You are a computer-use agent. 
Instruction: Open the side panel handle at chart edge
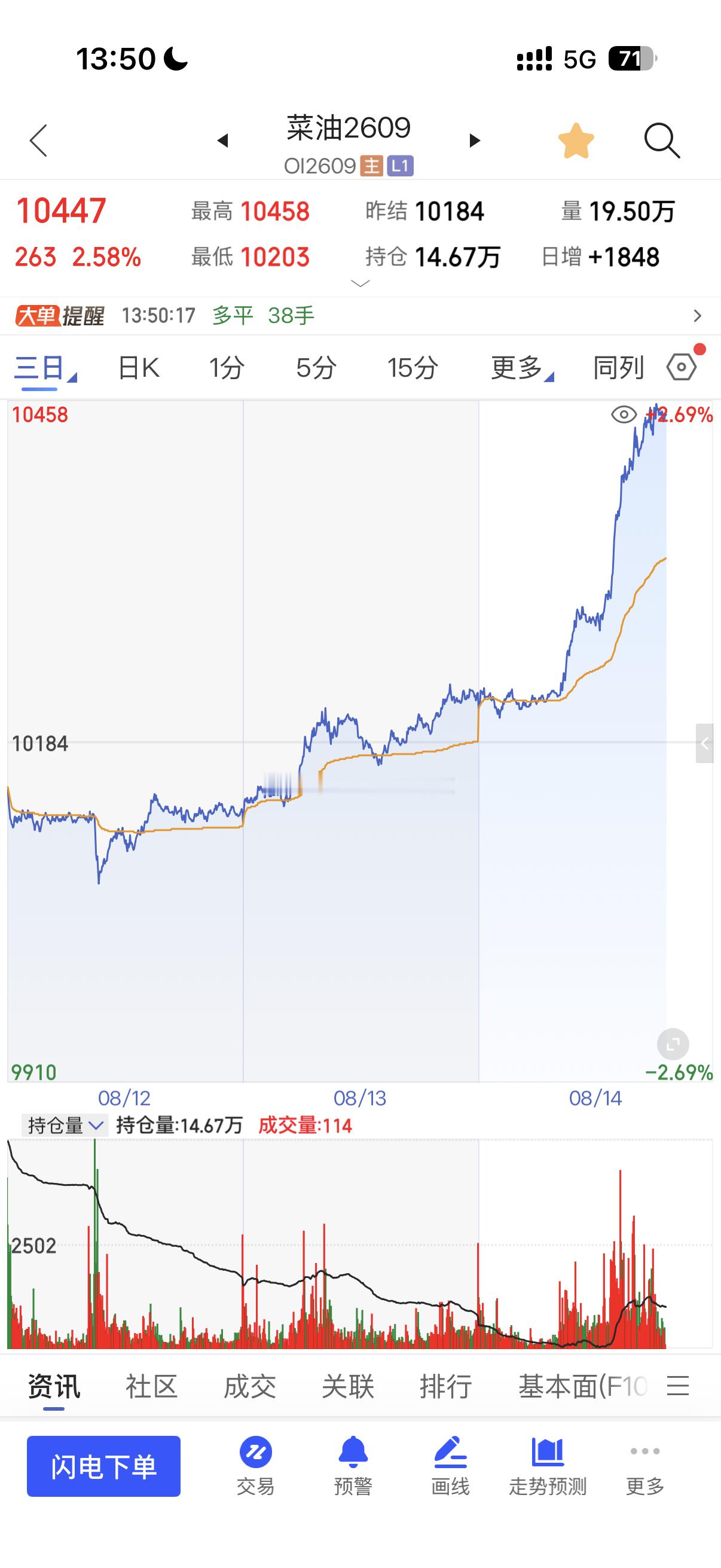pyautogui.click(x=705, y=743)
